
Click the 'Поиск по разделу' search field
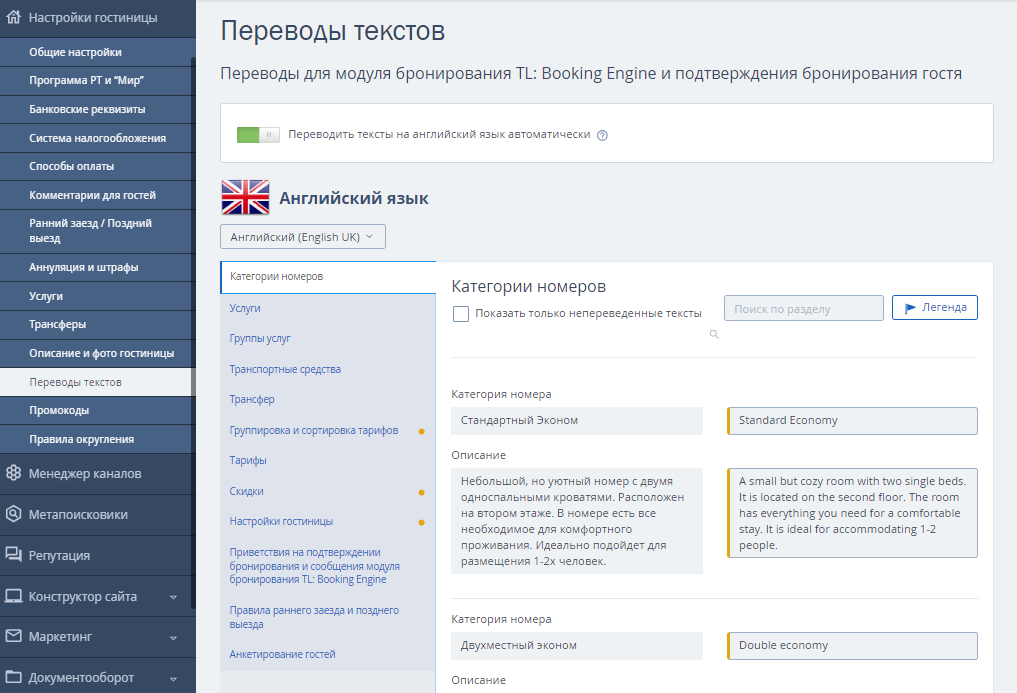pyautogui.click(x=804, y=309)
